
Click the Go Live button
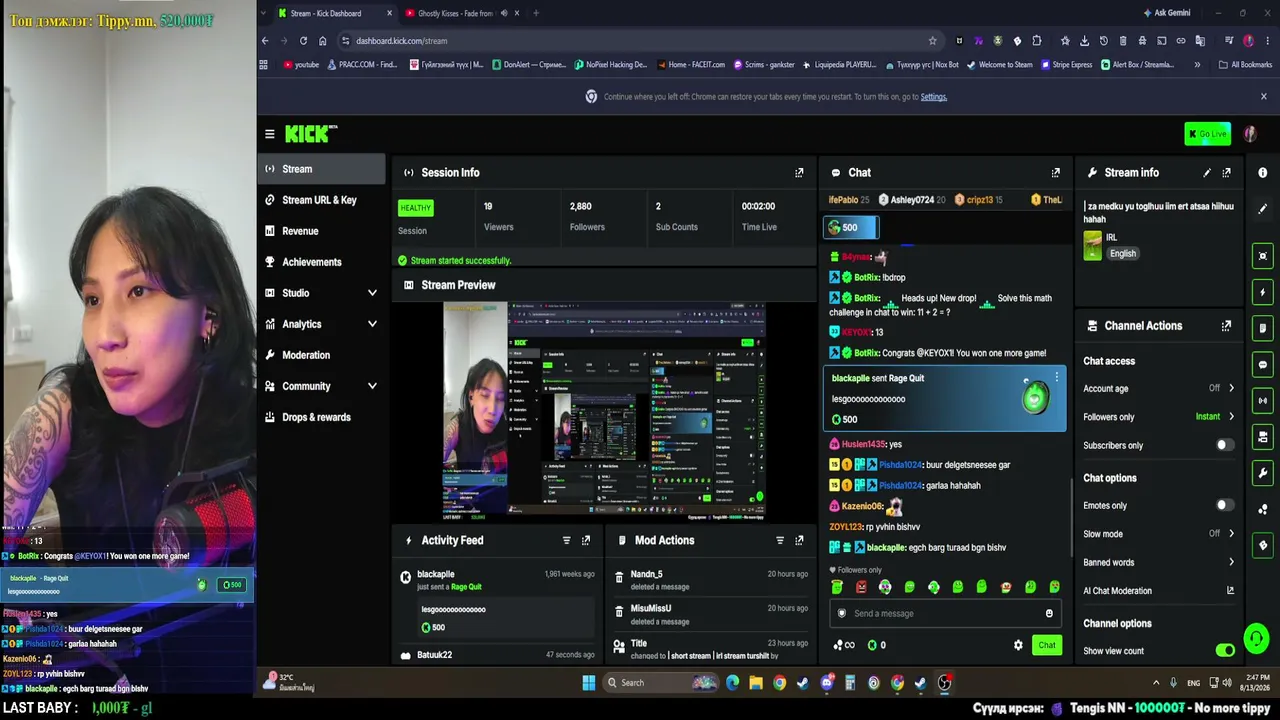point(1208,134)
